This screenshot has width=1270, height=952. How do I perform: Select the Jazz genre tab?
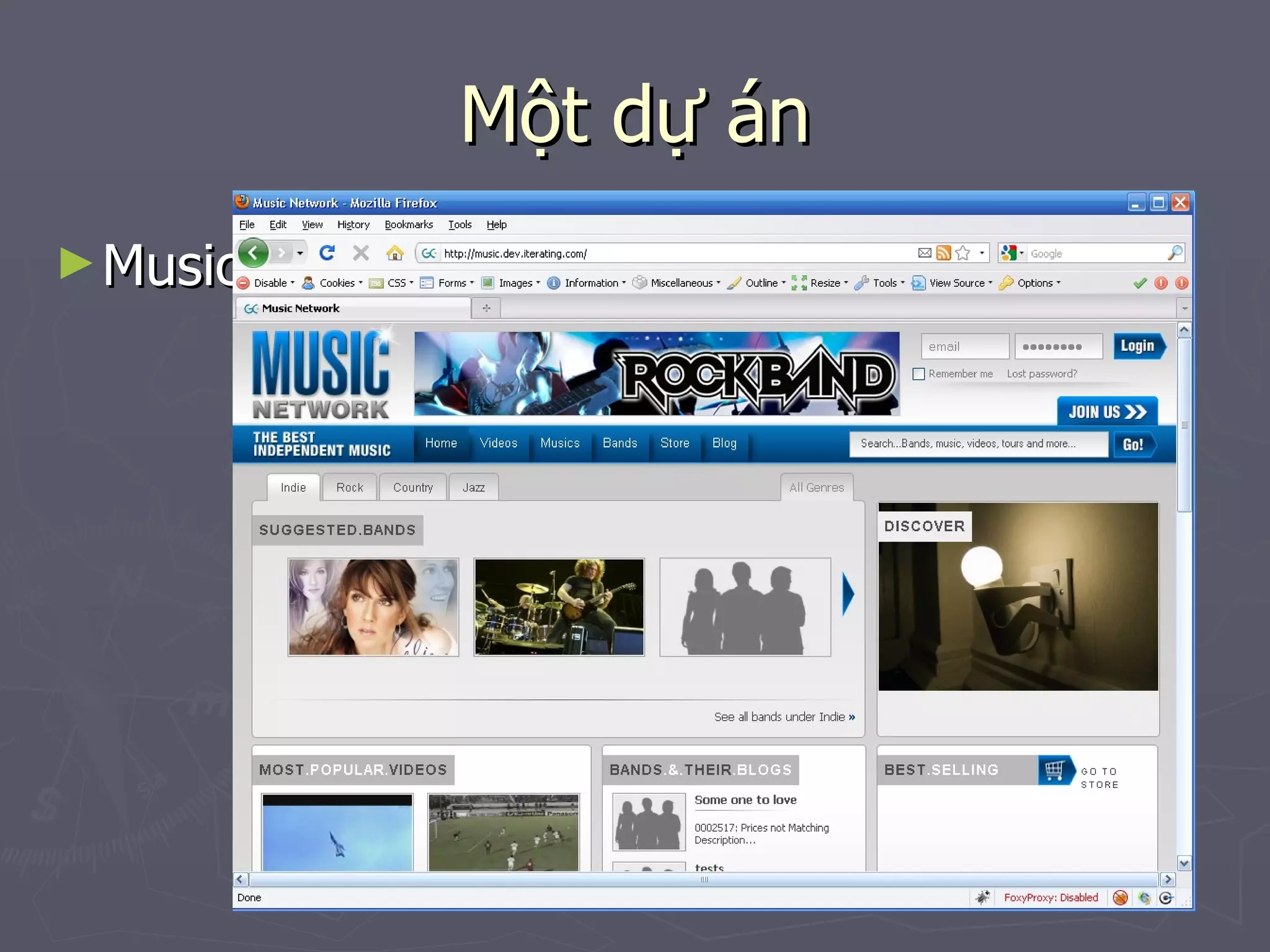point(474,487)
